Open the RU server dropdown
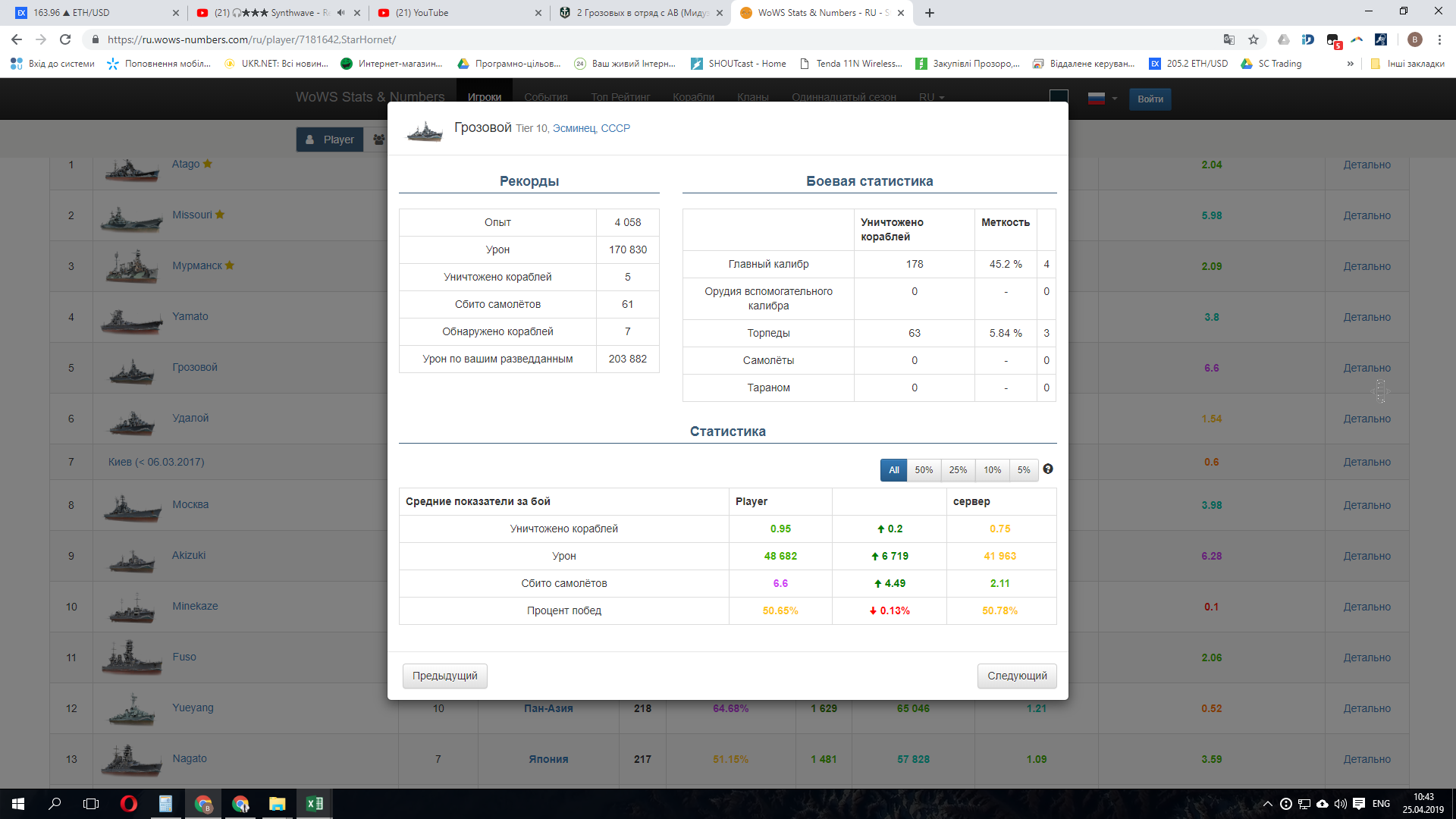Viewport: 1456px width, 819px height. pyautogui.click(x=931, y=97)
